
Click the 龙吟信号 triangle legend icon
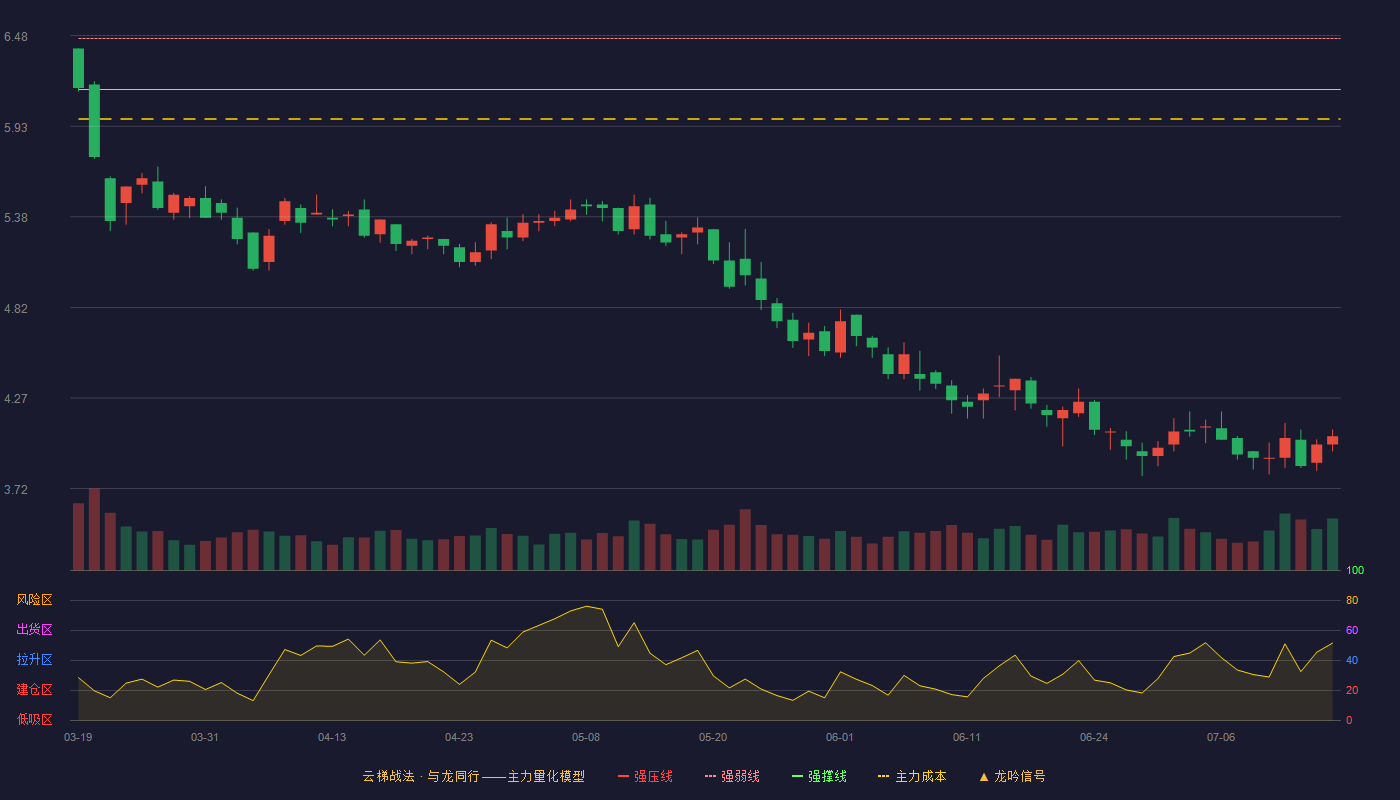984,776
